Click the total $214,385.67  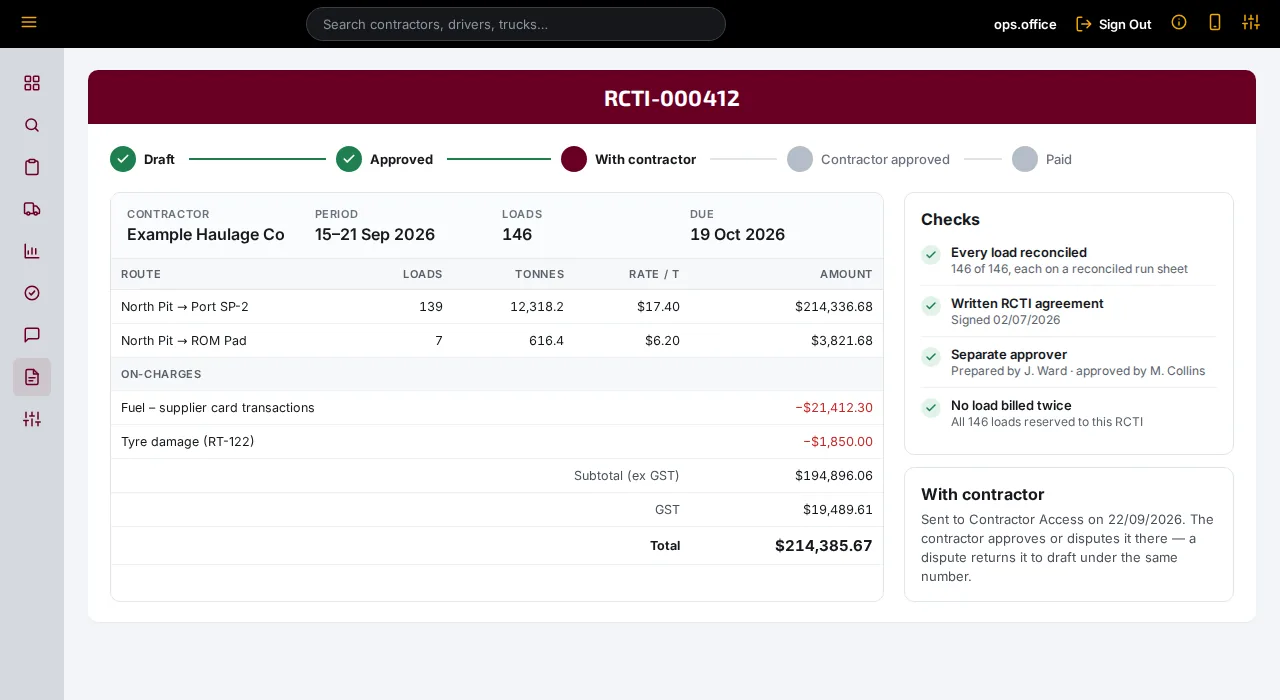point(824,546)
